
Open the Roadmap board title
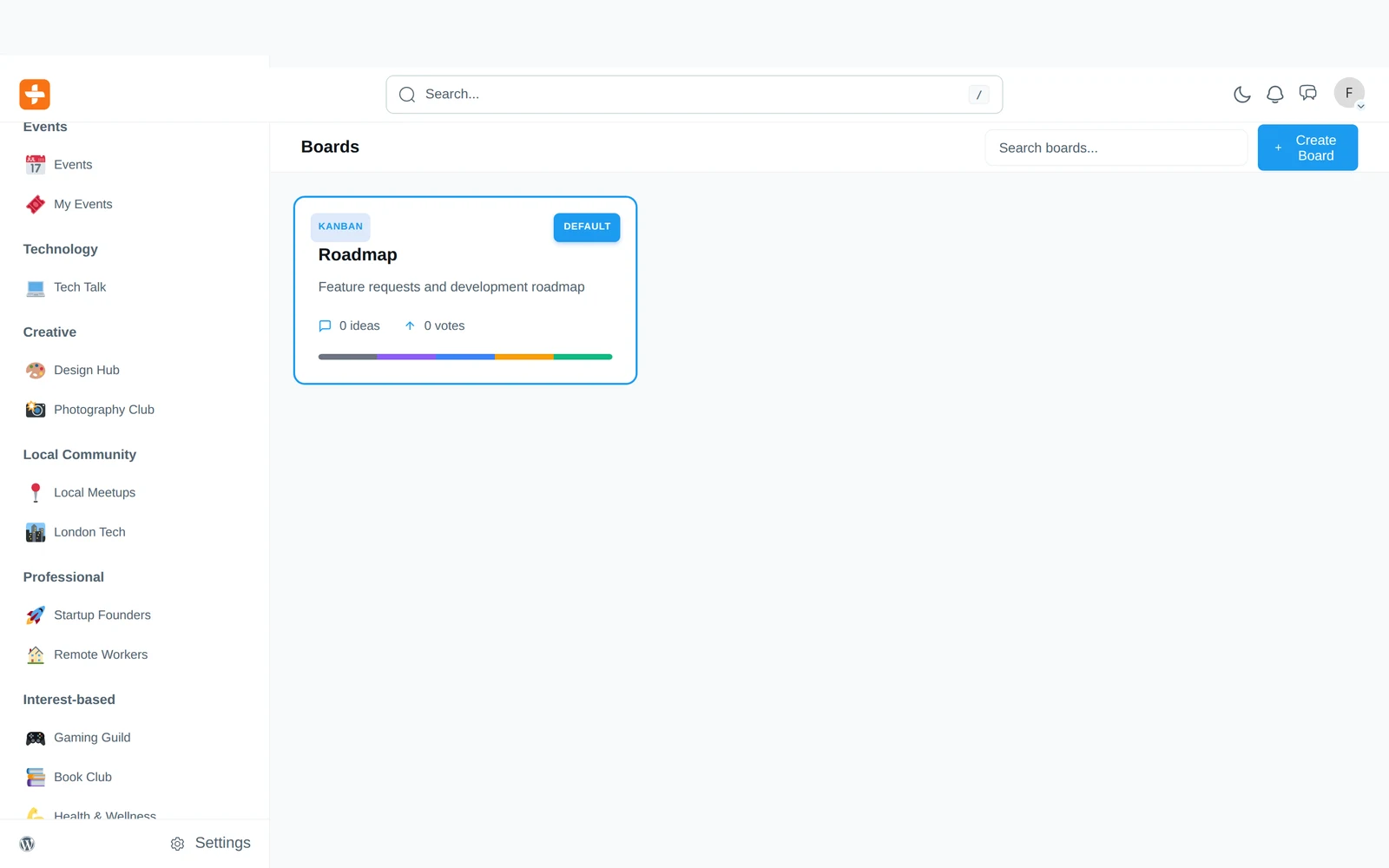click(x=358, y=254)
